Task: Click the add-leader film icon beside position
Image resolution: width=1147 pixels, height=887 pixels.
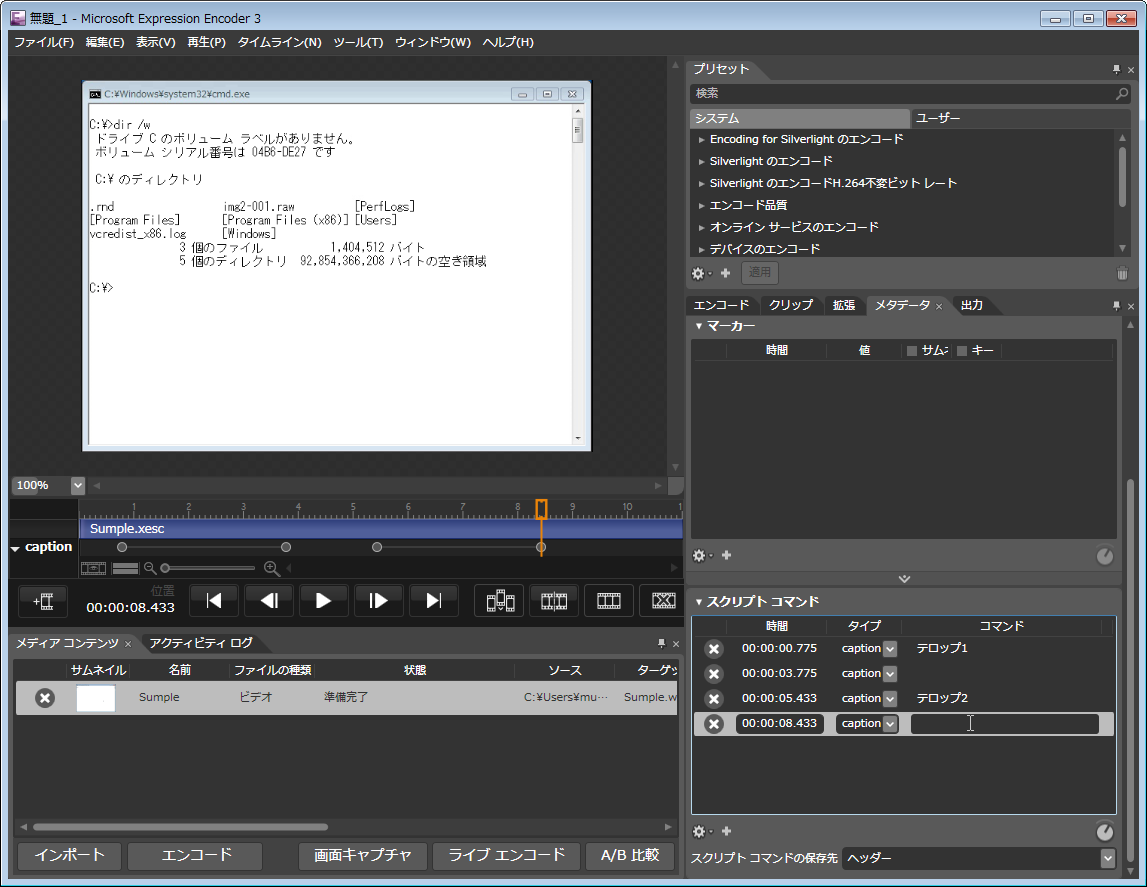Action: point(43,601)
